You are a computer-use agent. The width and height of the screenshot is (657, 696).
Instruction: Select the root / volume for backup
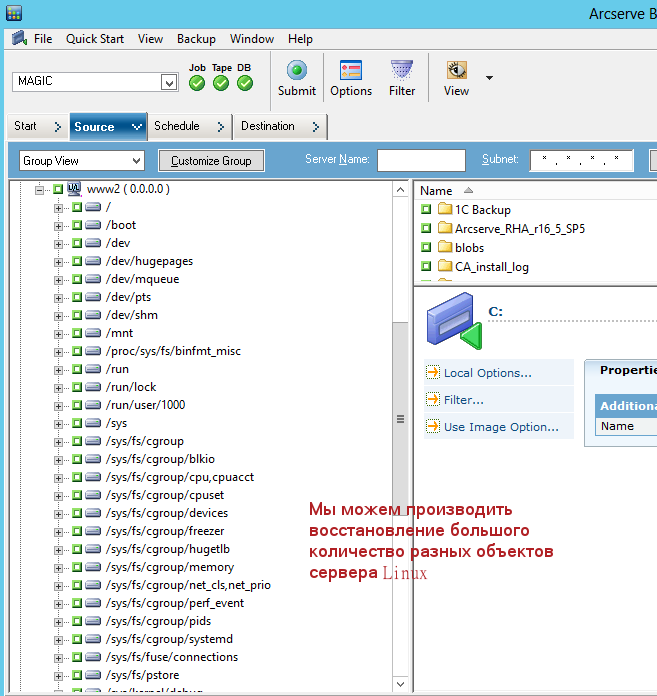tap(77, 207)
